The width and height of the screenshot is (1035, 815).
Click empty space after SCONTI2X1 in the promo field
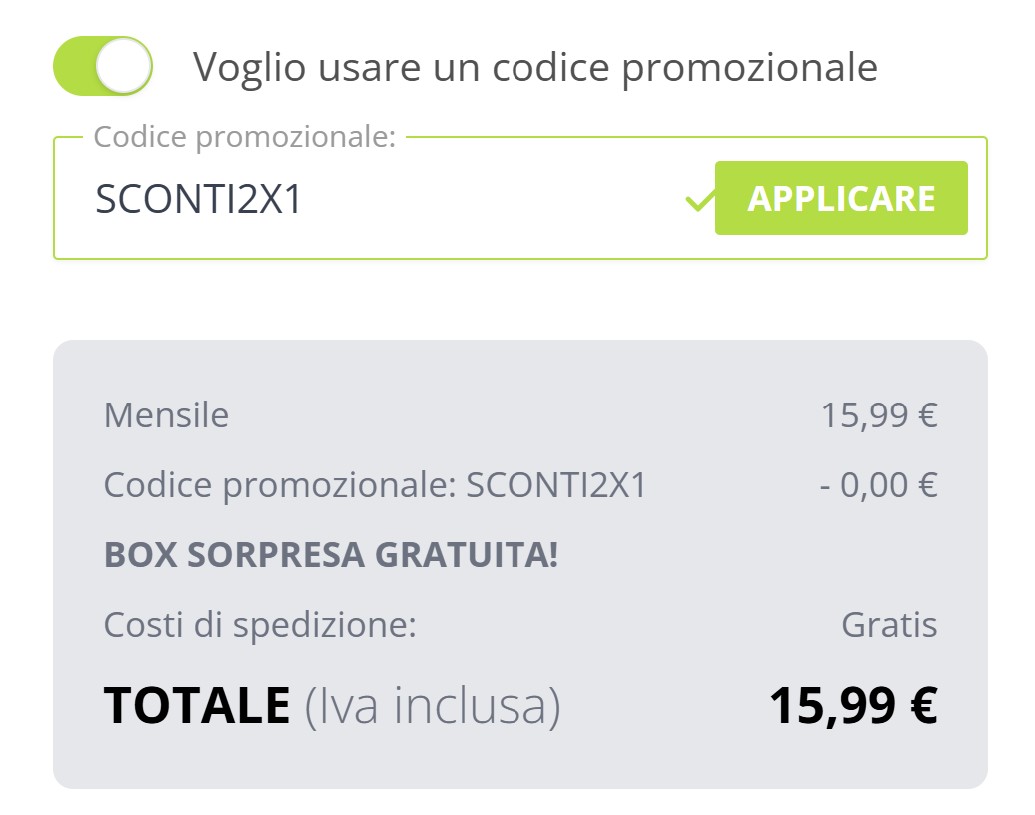[490, 199]
